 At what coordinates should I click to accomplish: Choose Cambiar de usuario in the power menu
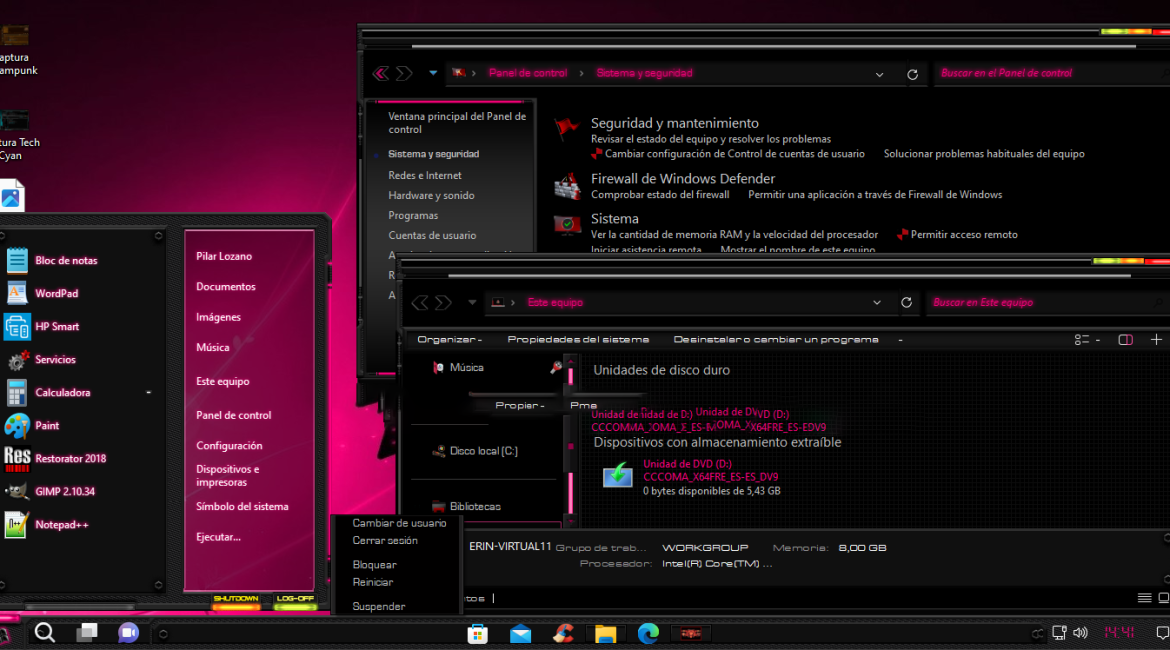(x=399, y=523)
